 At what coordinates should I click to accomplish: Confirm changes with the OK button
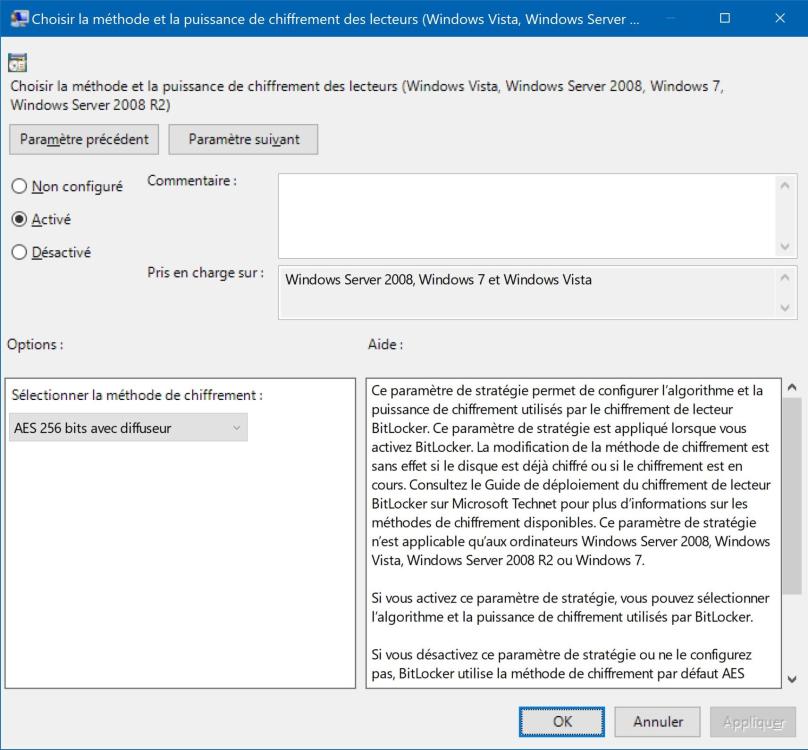[x=562, y=721]
